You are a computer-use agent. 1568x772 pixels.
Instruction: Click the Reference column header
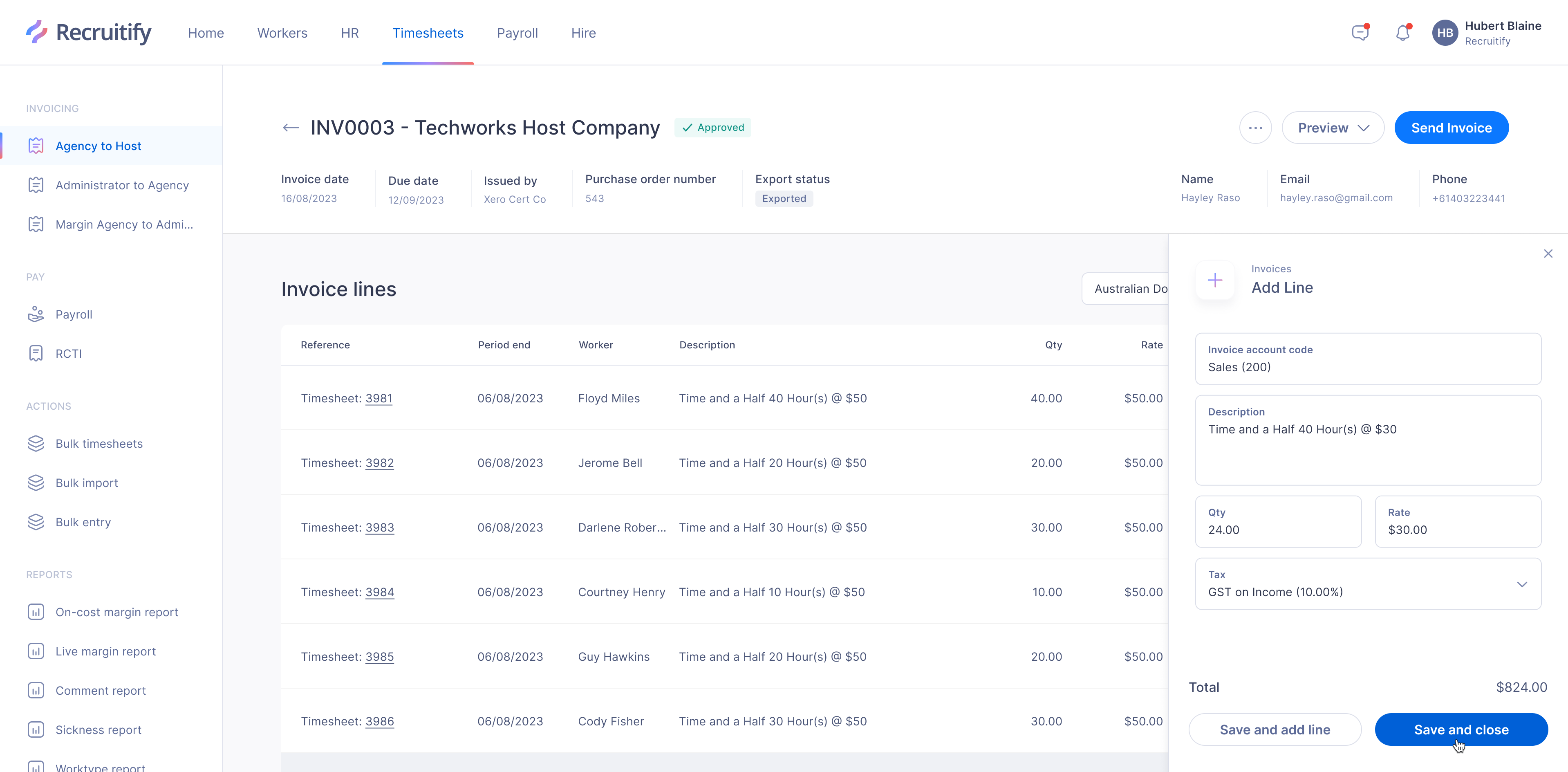(x=325, y=345)
